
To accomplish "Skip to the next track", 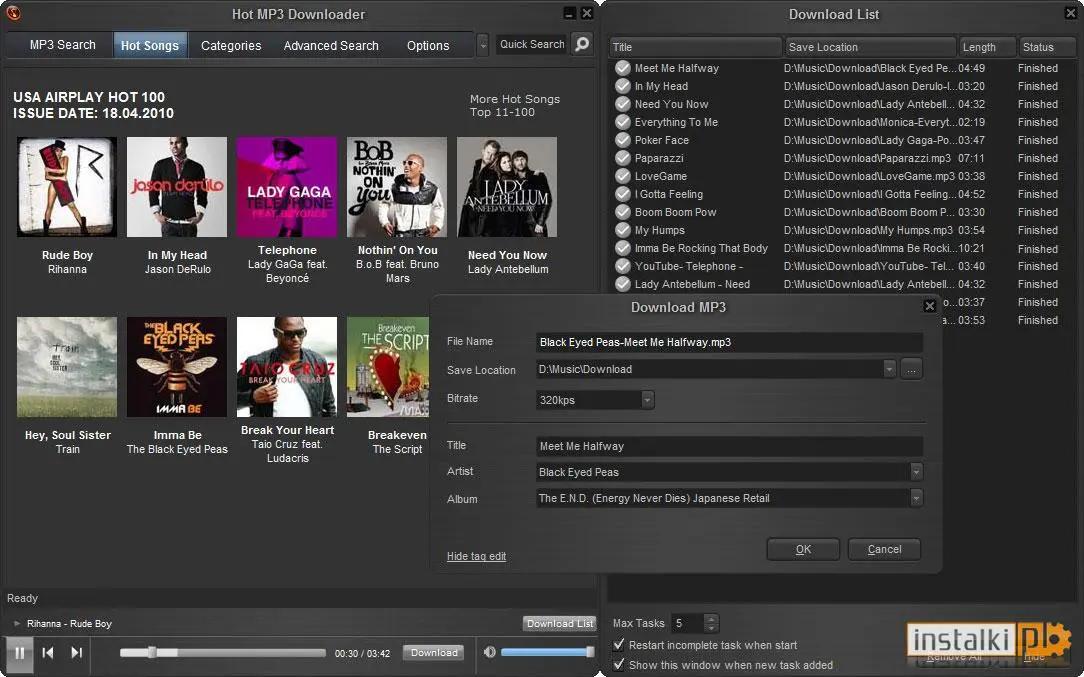I will (x=77, y=652).
